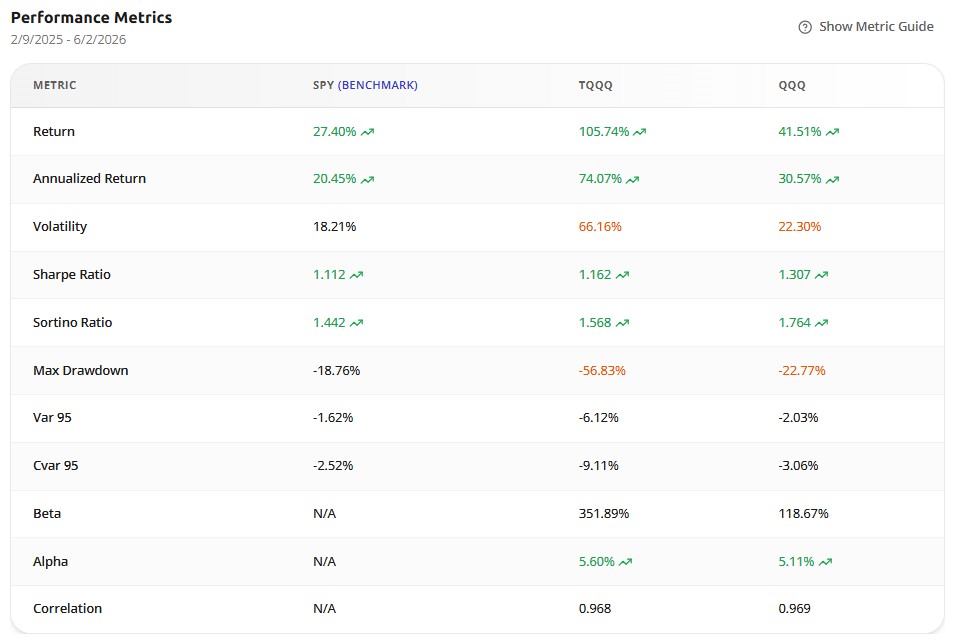Viewport: 955px width, 643px height.
Task: Click TQQQ max drawdown -56.83%
Action: (602, 370)
